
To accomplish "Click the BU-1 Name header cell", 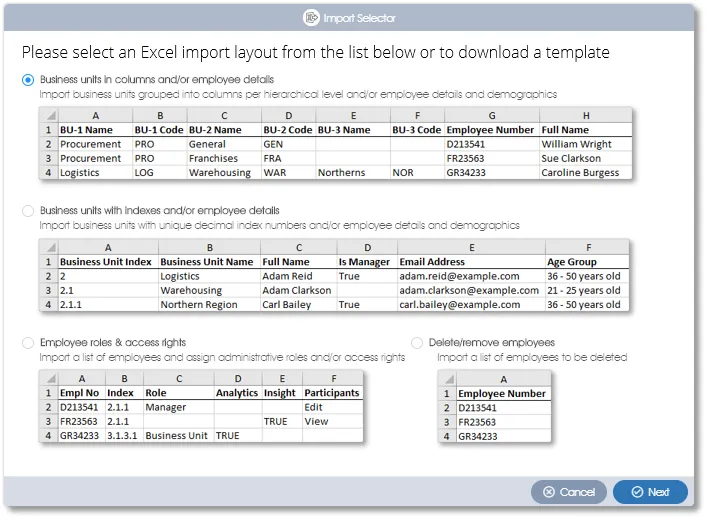I will (95, 130).
